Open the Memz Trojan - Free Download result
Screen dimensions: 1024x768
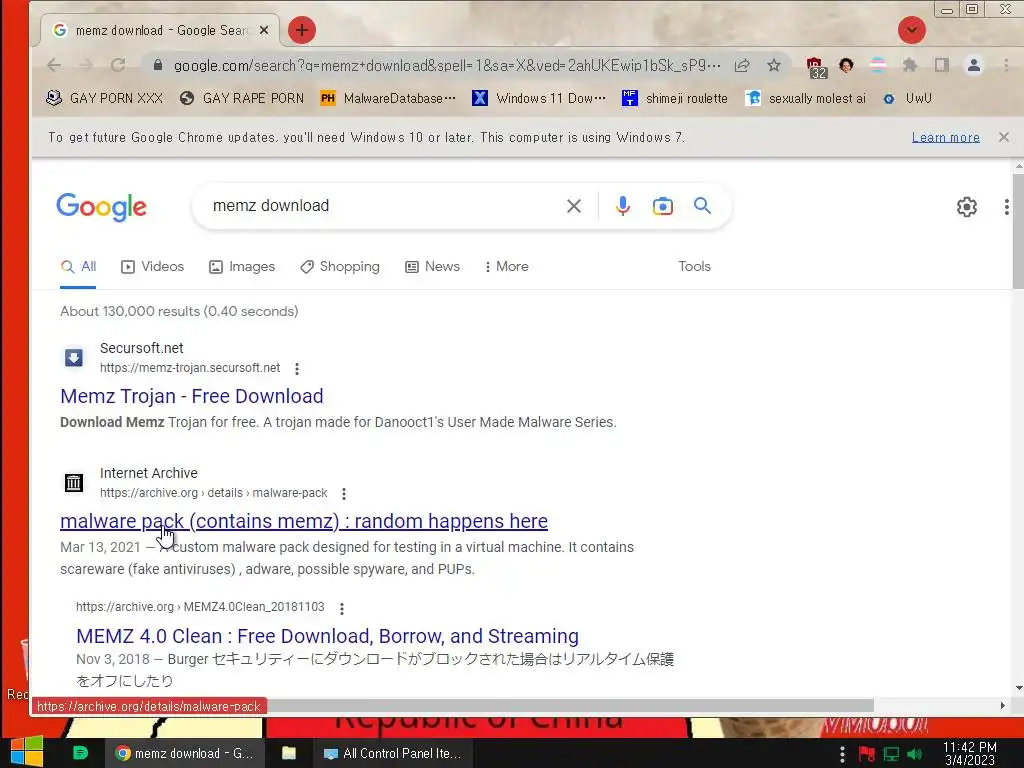coord(192,396)
